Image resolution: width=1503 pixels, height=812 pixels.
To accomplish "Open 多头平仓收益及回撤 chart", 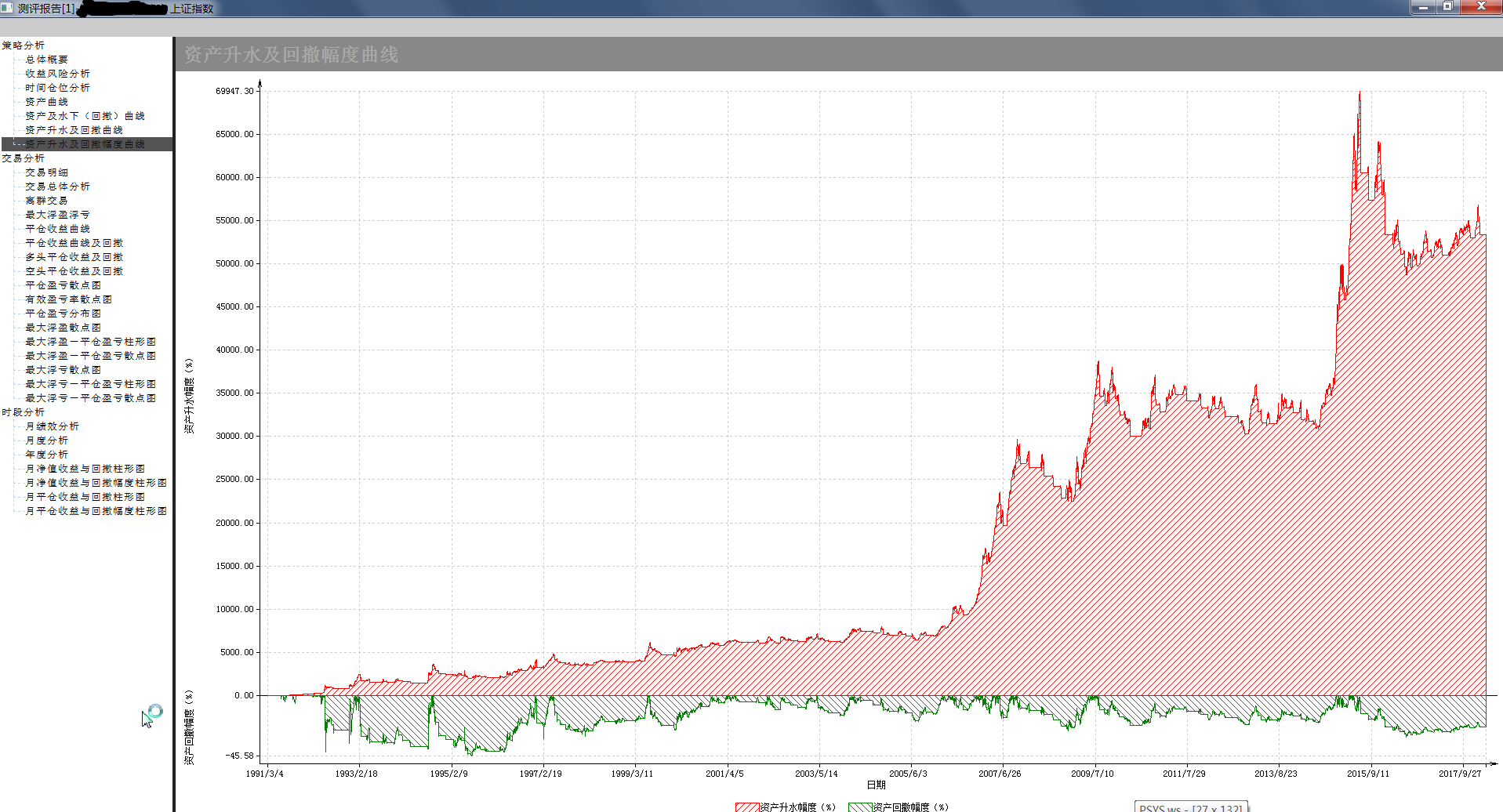I will 74,257.
